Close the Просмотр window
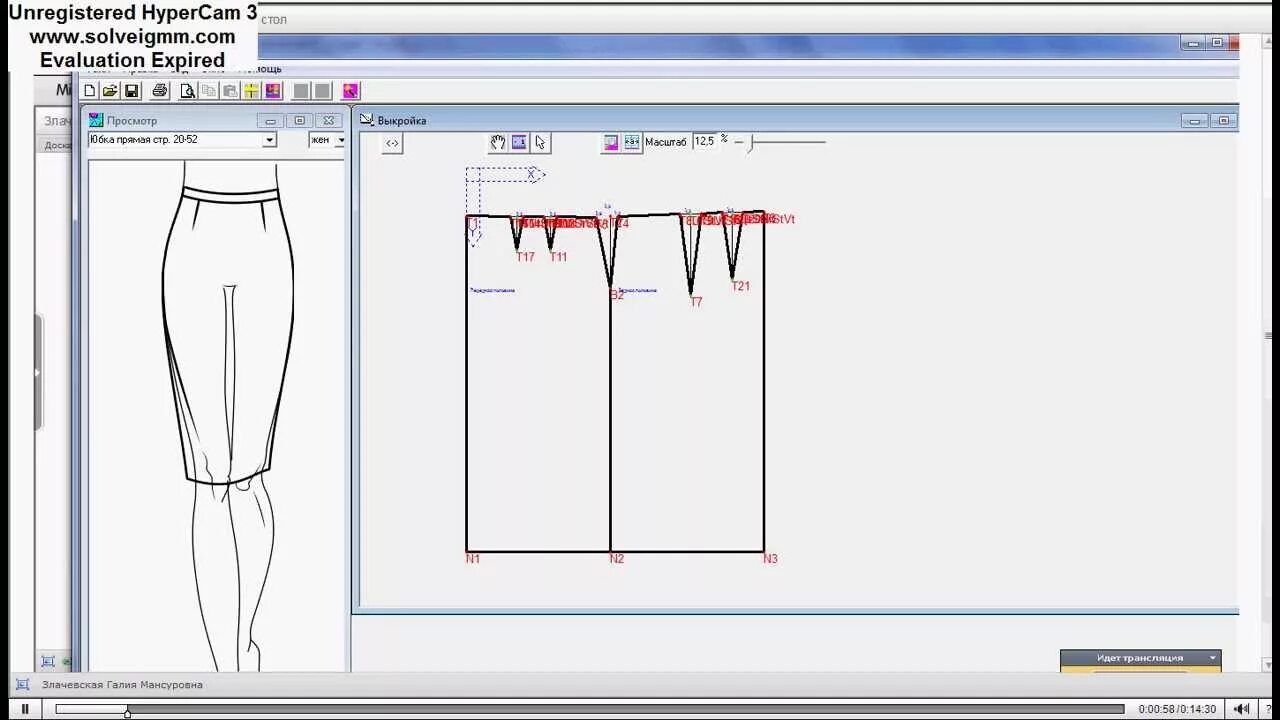Image resolution: width=1280 pixels, height=720 pixels. 329,120
